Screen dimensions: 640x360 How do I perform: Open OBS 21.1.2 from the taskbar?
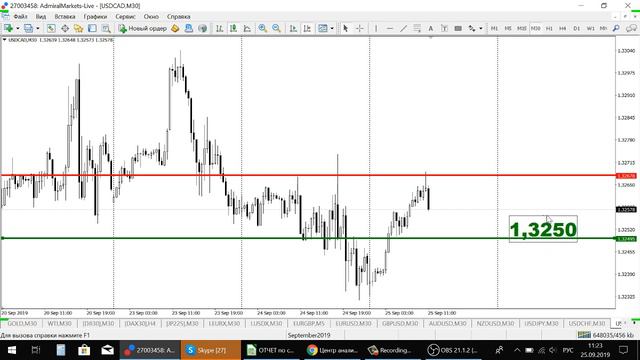point(453,350)
